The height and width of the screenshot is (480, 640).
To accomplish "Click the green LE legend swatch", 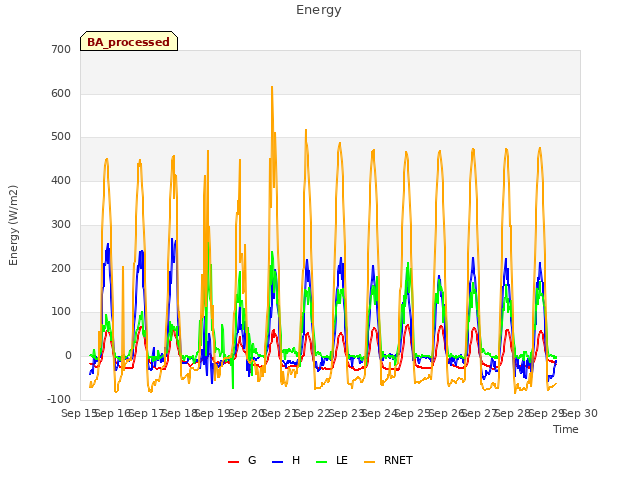I will pos(322,462).
